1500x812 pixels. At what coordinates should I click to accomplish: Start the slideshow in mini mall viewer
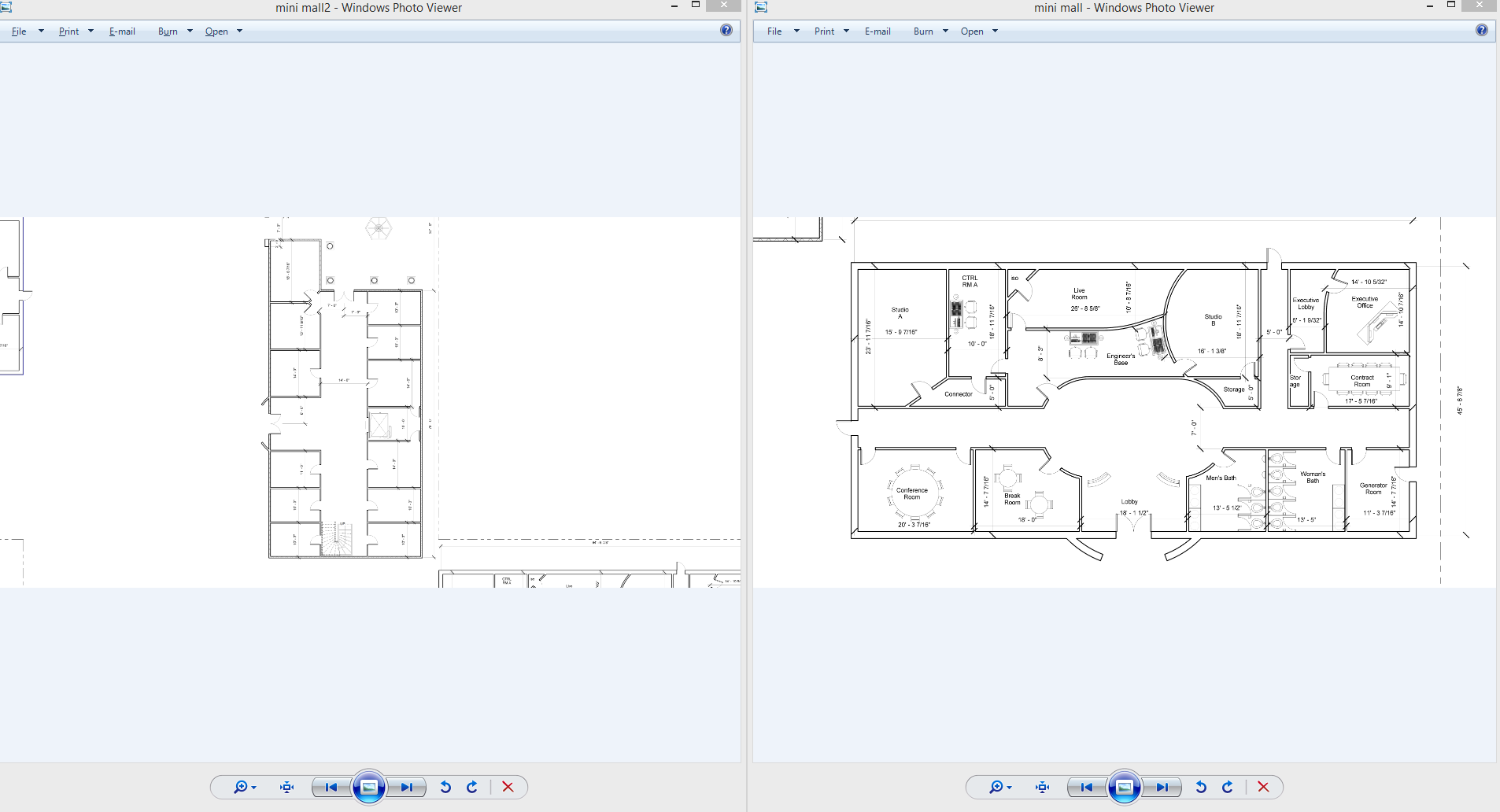coord(1125,787)
